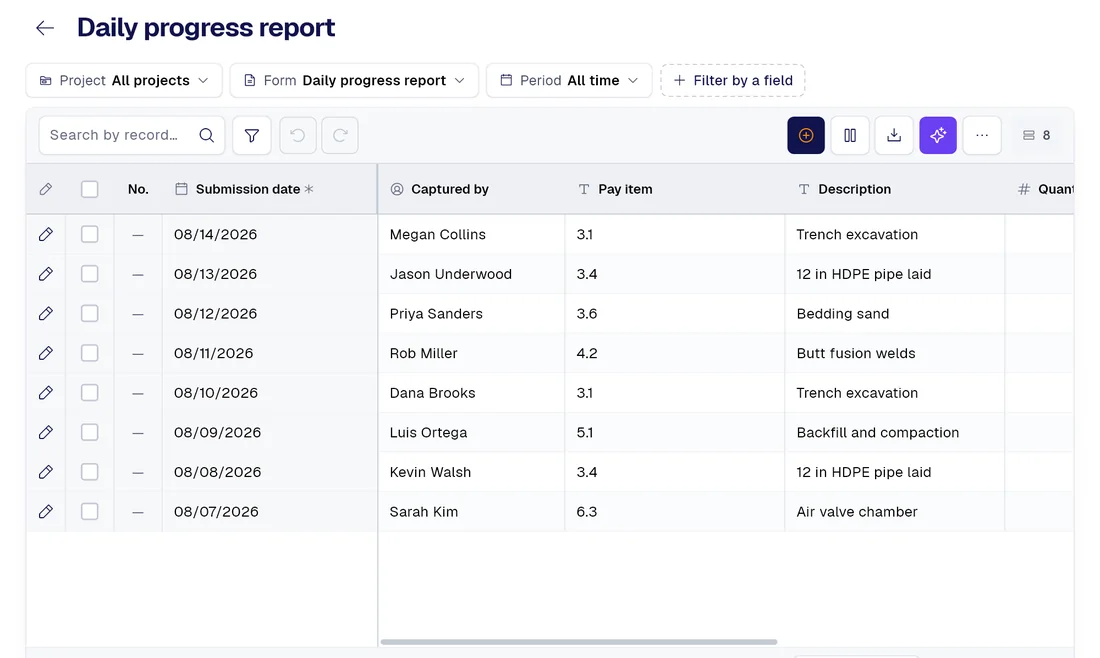Click the Air valve chamber cell

(895, 511)
